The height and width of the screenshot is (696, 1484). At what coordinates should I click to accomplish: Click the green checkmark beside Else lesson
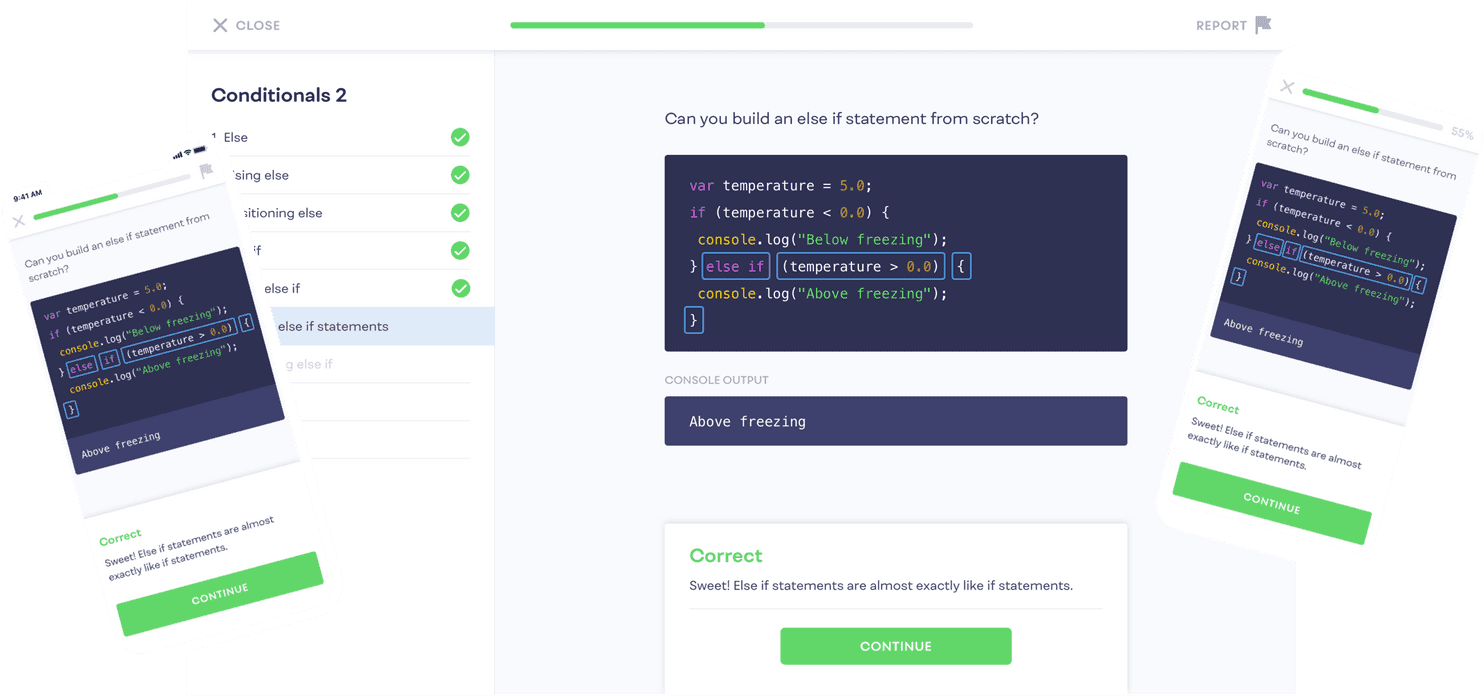(460, 137)
